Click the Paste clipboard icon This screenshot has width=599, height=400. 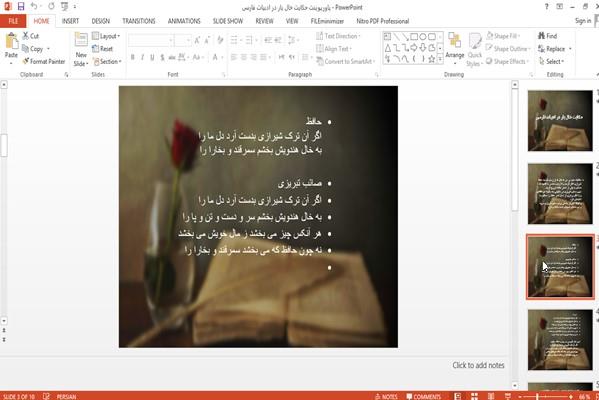coord(11,42)
